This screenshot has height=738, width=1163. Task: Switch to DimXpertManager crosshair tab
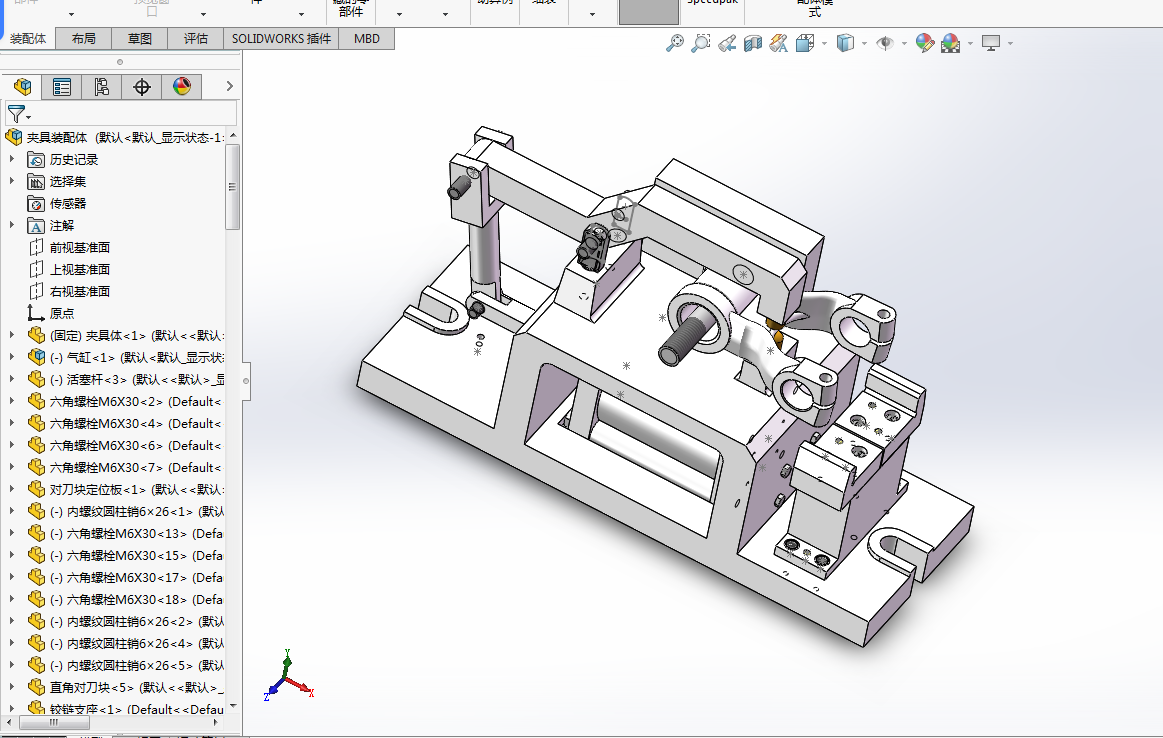(x=142, y=87)
